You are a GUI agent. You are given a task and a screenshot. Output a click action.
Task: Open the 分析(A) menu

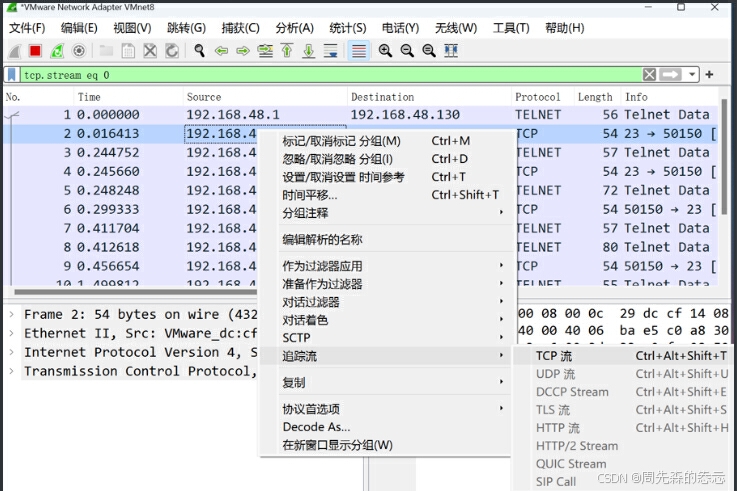click(294, 28)
